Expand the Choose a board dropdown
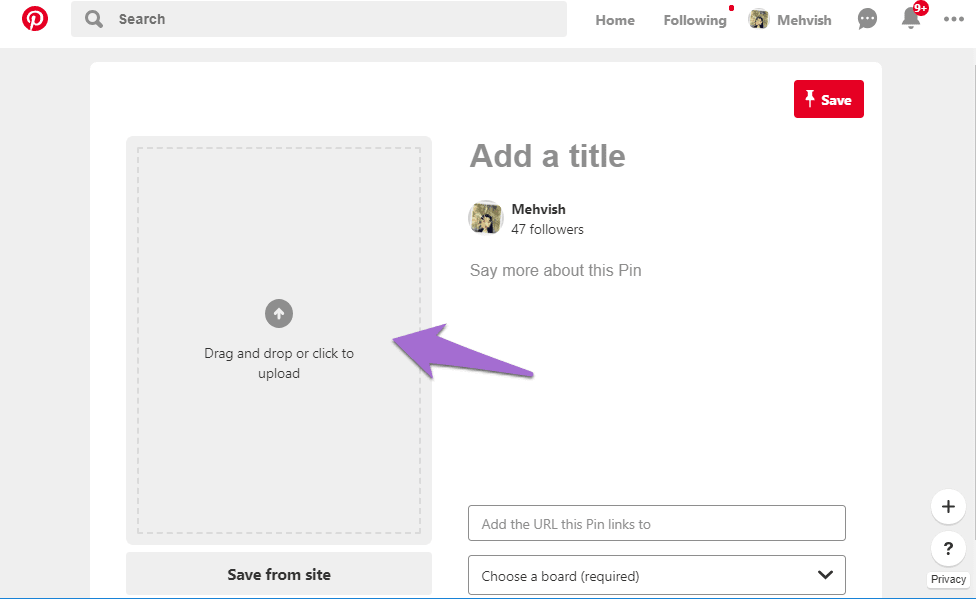 (657, 575)
